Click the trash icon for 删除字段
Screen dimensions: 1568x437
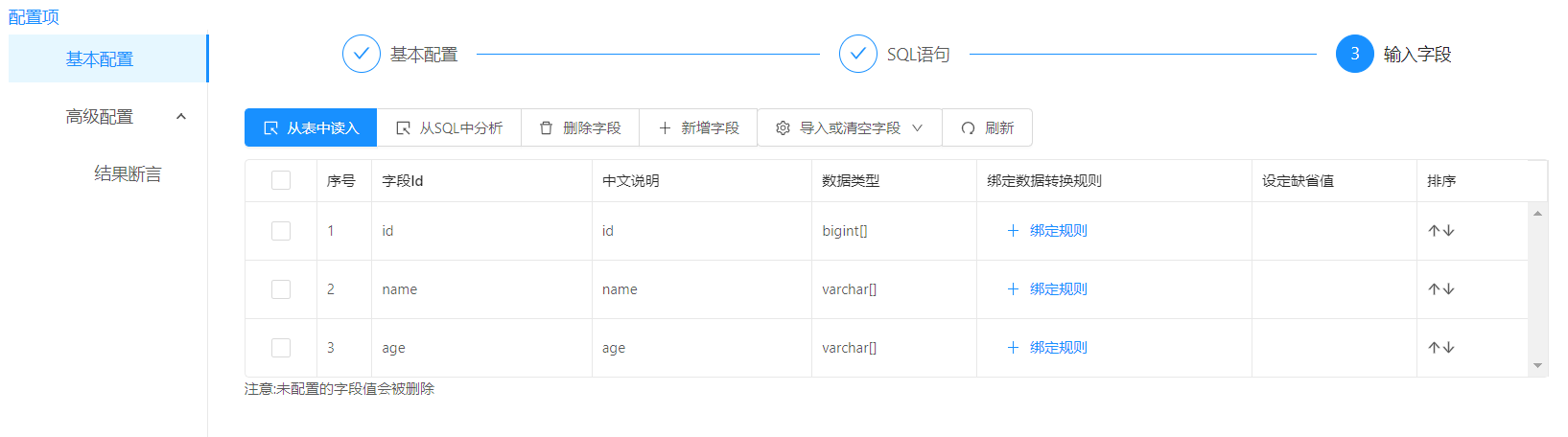point(546,127)
